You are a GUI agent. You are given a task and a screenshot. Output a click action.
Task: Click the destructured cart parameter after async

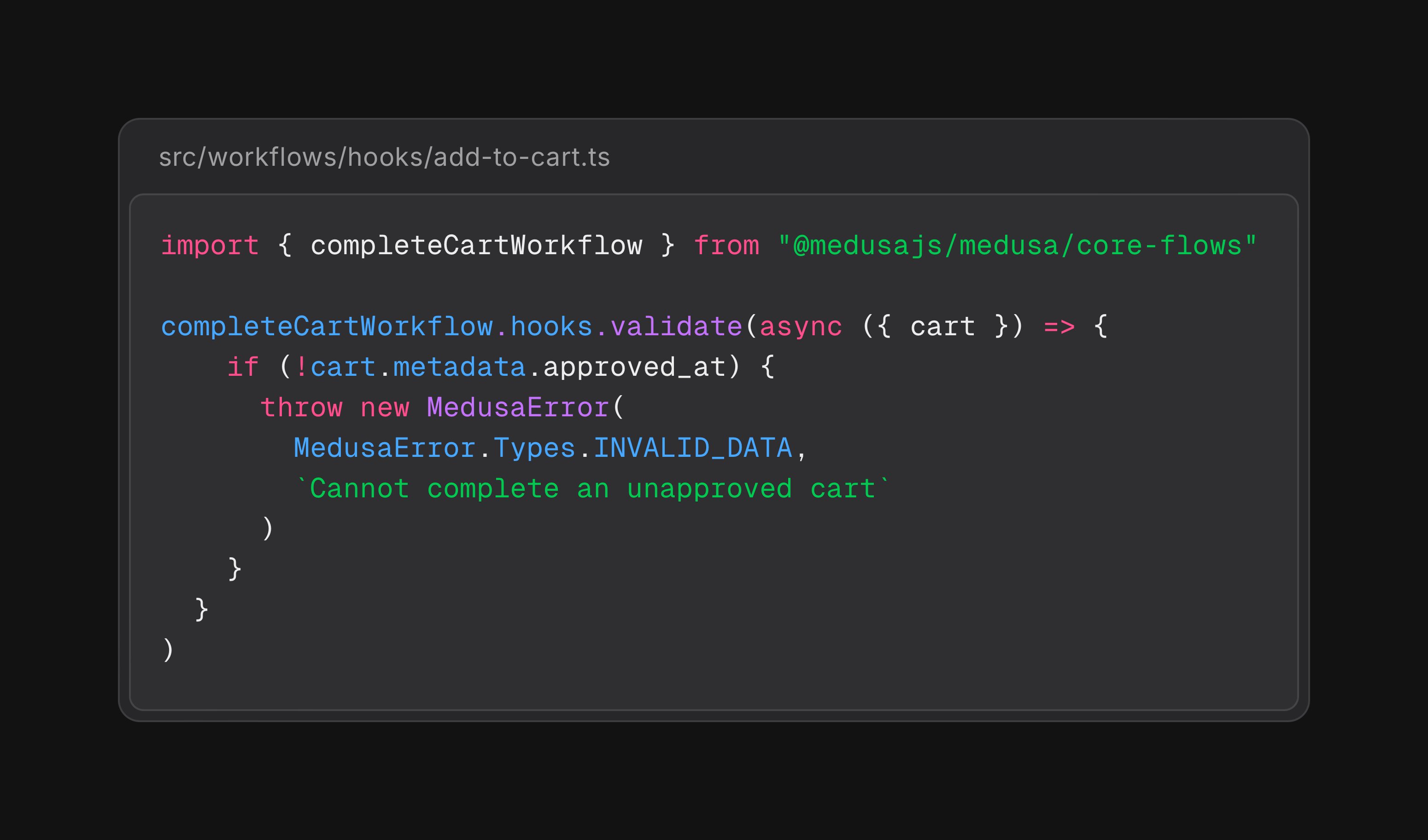click(943, 327)
